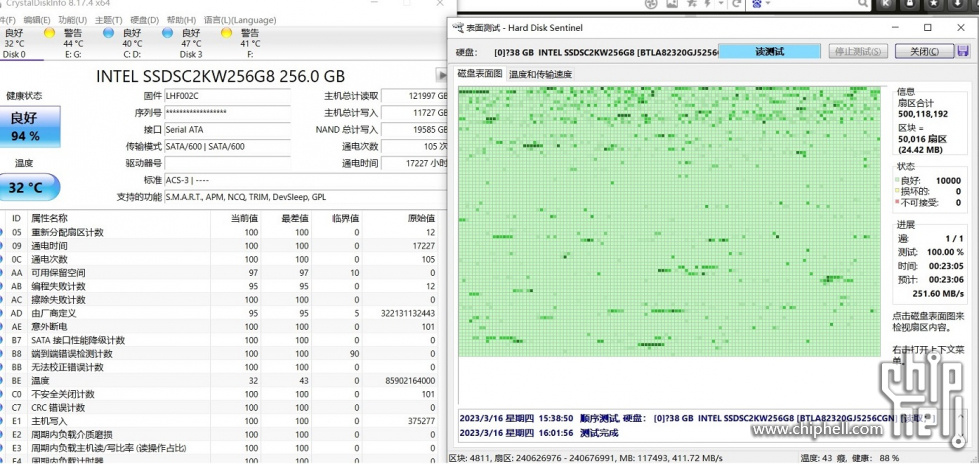Image resolution: width=979 pixels, height=464 pixels.
Task: Click the 属性名称 column header
Action: pyautogui.click(x=117, y=218)
